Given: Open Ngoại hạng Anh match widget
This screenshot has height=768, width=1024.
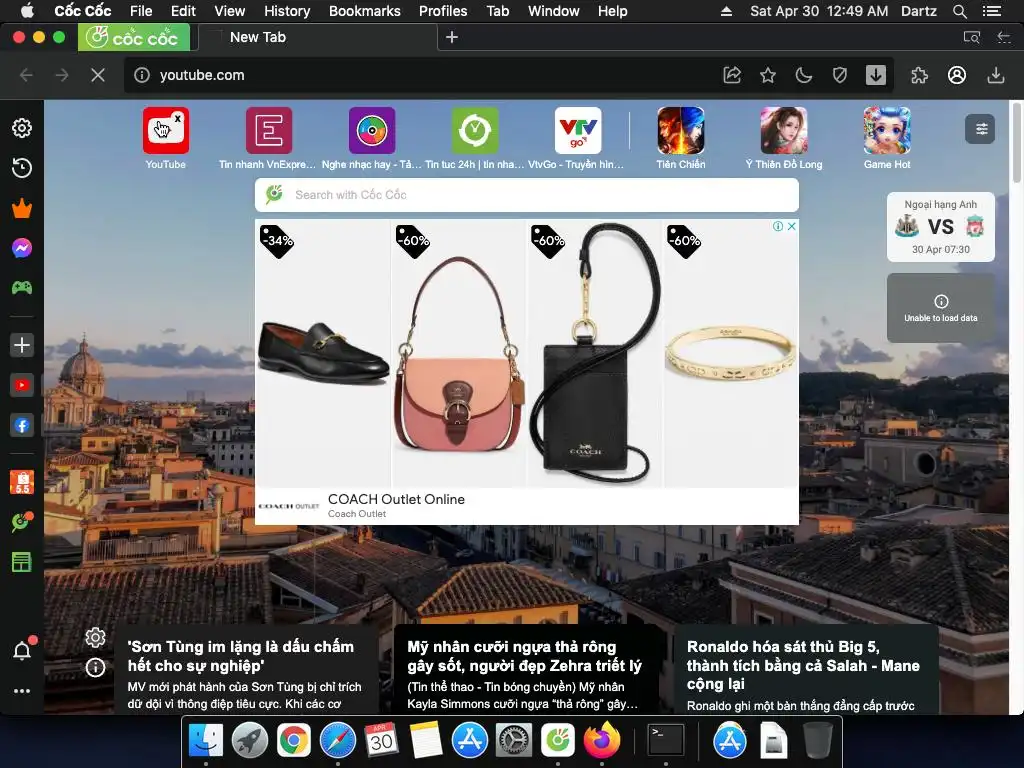Looking at the screenshot, I should click(x=940, y=227).
